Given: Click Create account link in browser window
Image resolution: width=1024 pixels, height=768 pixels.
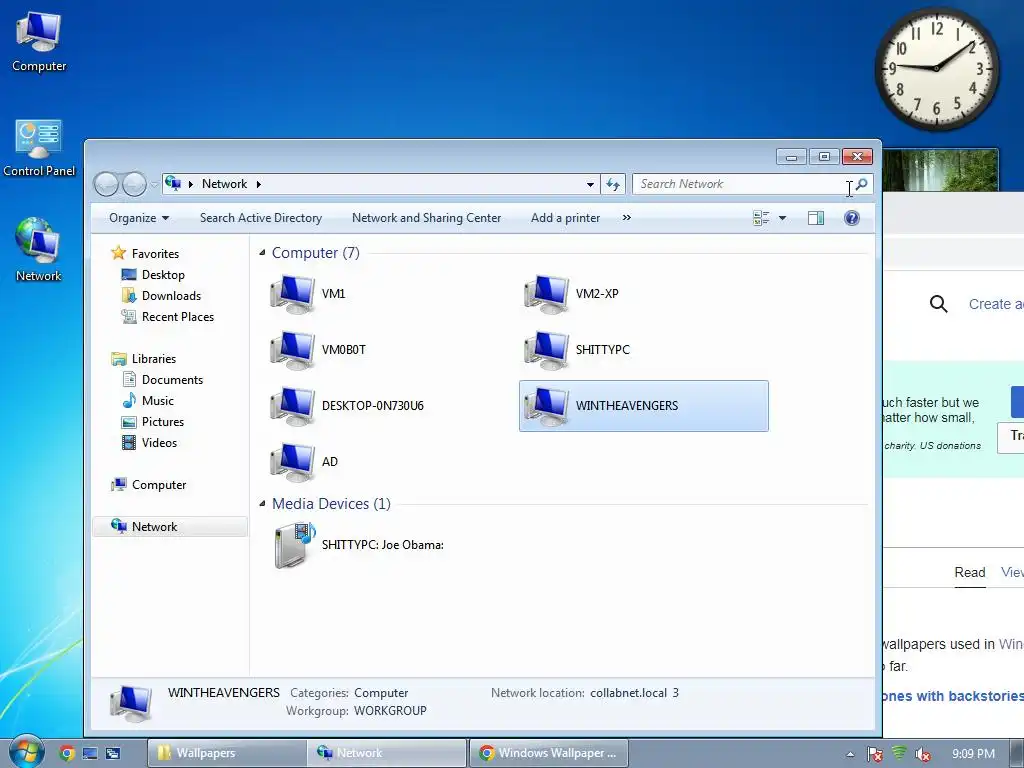Looking at the screenshot, I should (995, 304).
